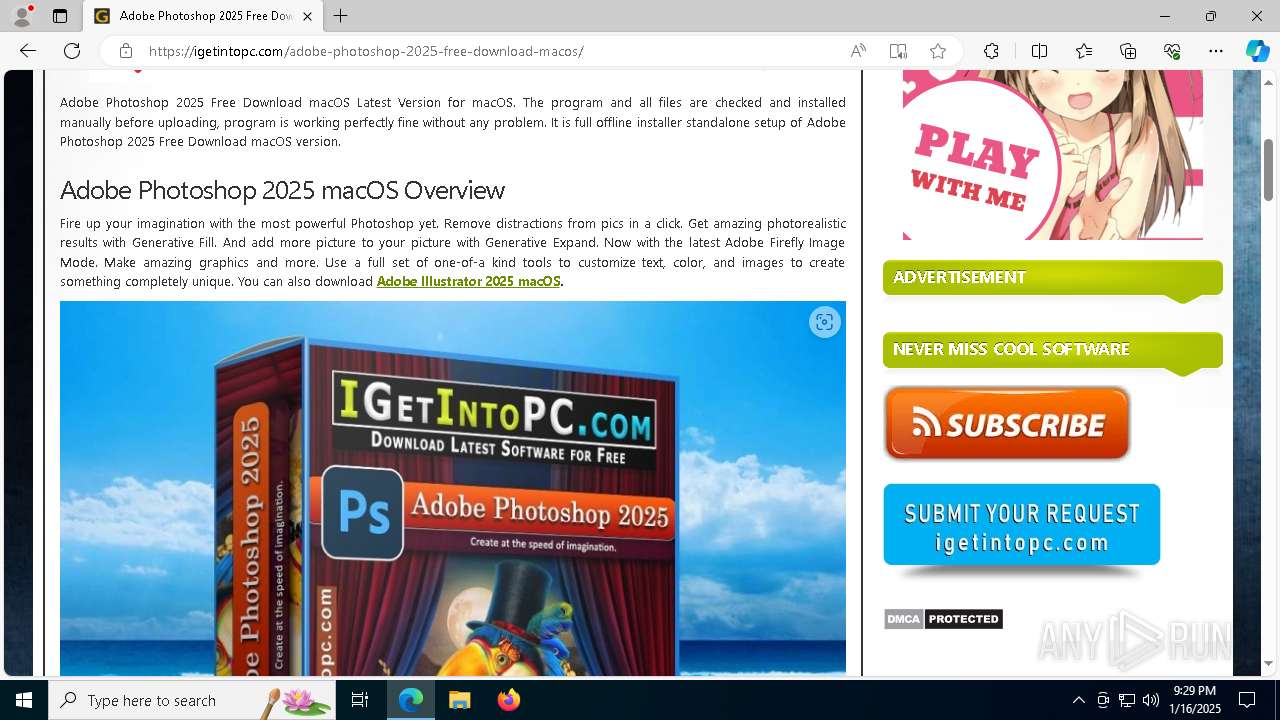1280x720 pixels.
Task: Click Adobe Photoshop 2025 macOS Overview heading
Action: 282,190
